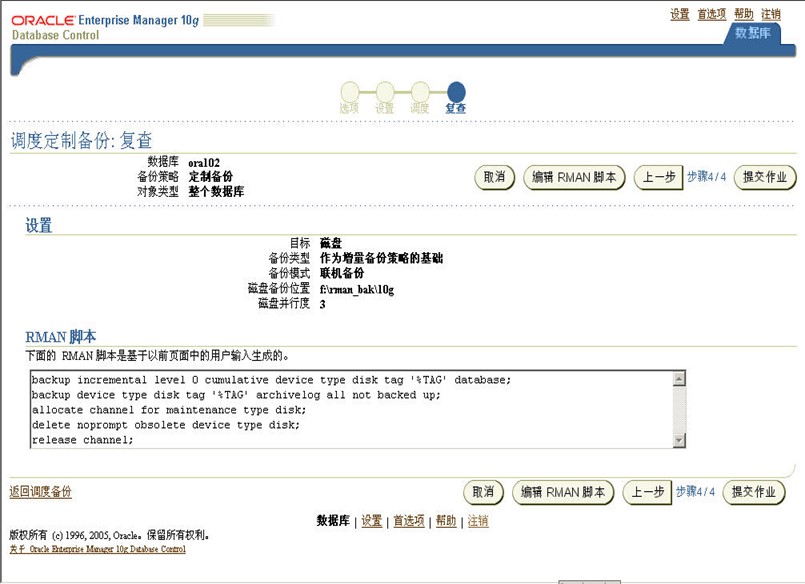Click inside the RMAN script text area
This screenshot has width=805, height=584.
click(350, 409)
